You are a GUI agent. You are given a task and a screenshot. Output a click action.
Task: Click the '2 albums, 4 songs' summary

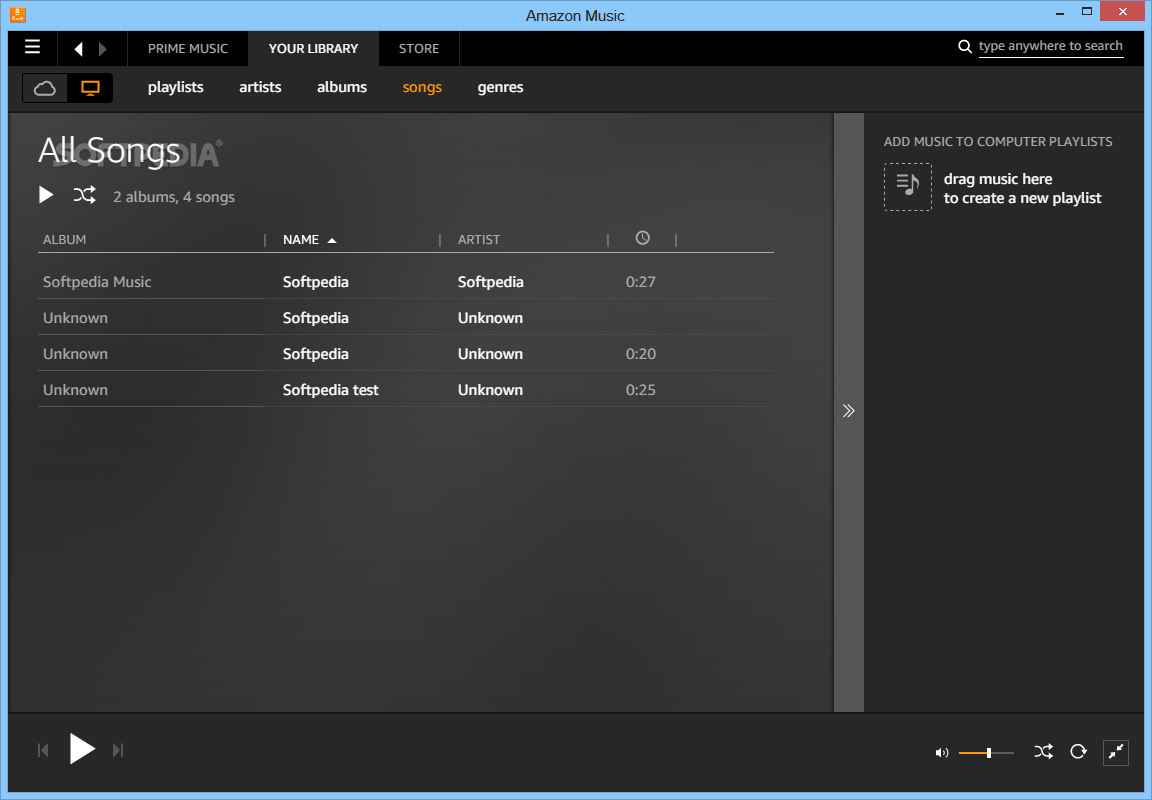[174, 197]
